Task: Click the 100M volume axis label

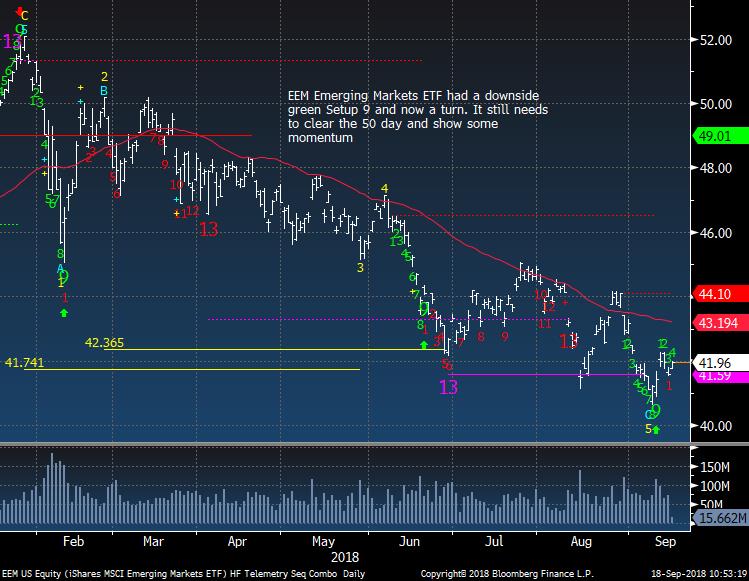Action: (x=715, y=486)
